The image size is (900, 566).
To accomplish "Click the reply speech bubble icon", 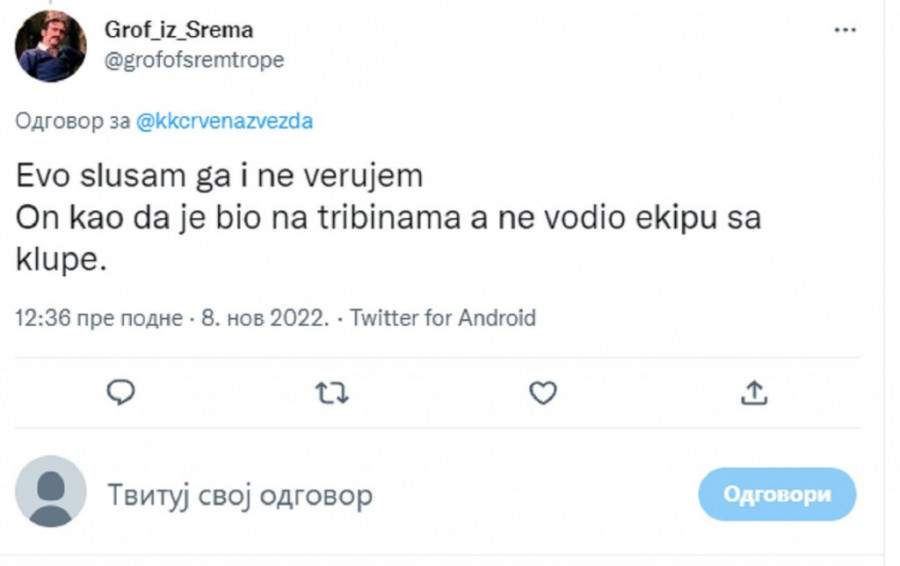I will click(121, 393).
